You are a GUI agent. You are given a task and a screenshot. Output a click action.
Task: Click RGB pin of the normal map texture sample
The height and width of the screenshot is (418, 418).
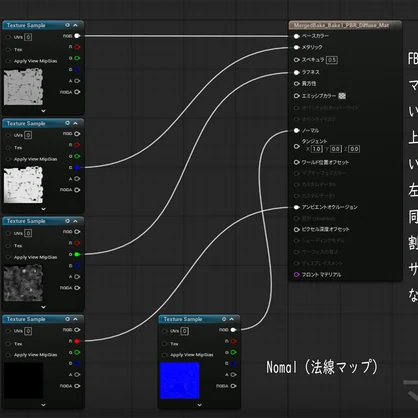(233, 330)
